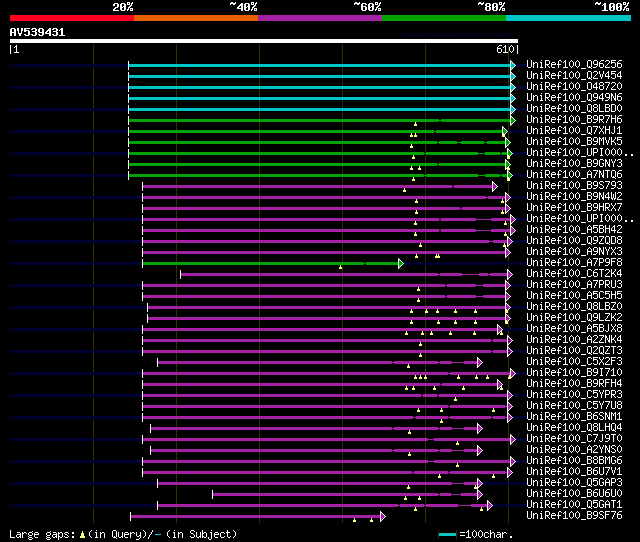The image size is (640, 542).
Task: Select the UniRef100_Q2QZT3 label
Action: point(574,351)
